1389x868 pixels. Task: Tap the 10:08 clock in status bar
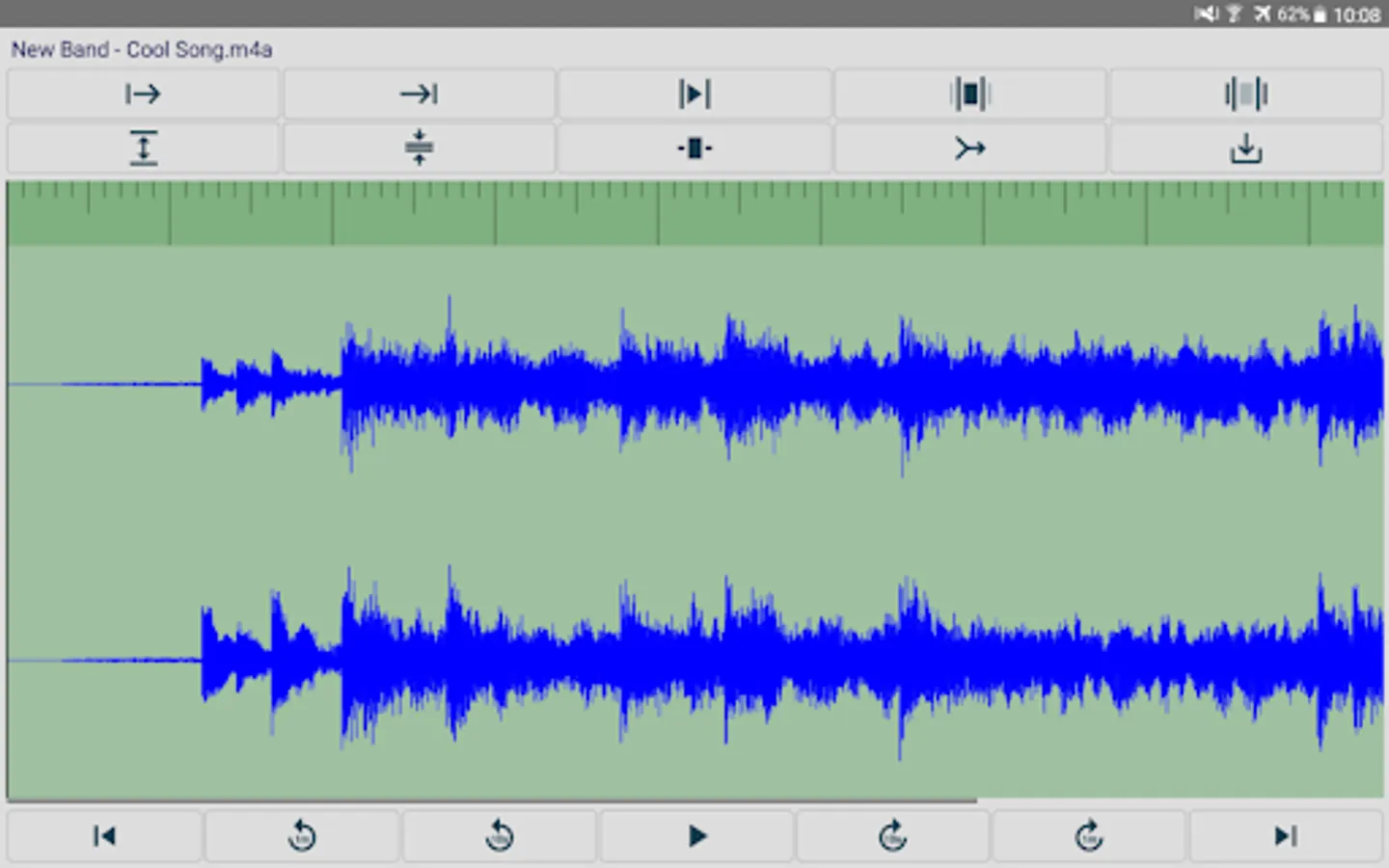pyautogui.click(x=1357, y=14)
